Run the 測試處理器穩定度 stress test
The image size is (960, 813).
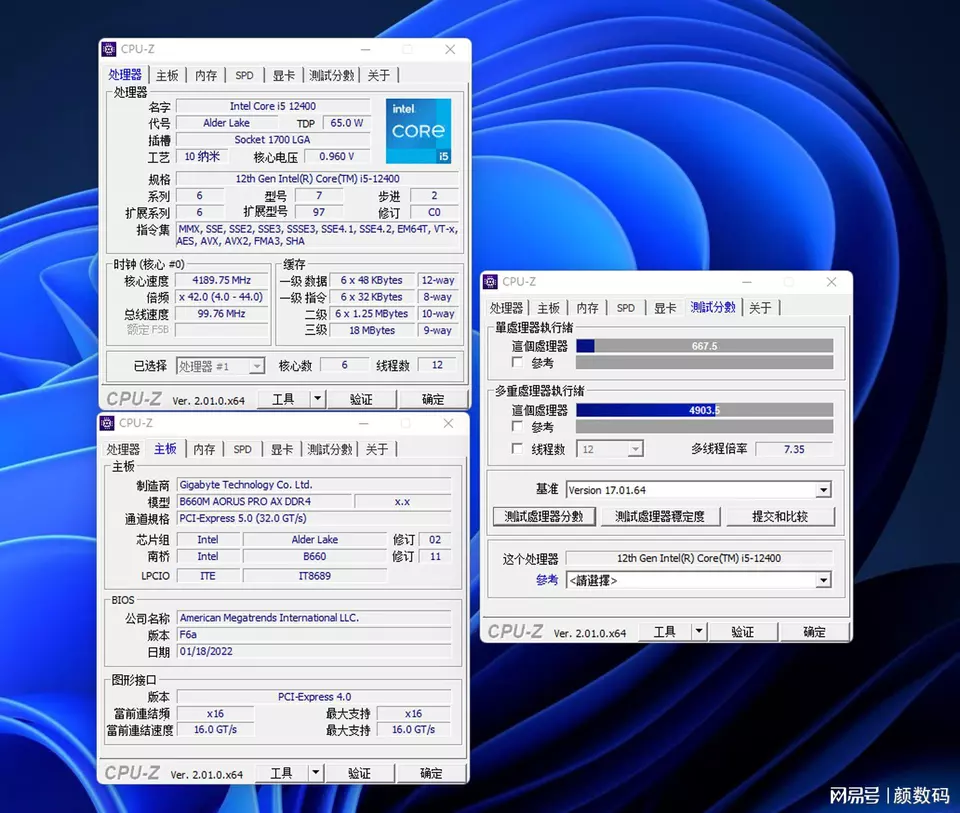(x=660, y=516)
